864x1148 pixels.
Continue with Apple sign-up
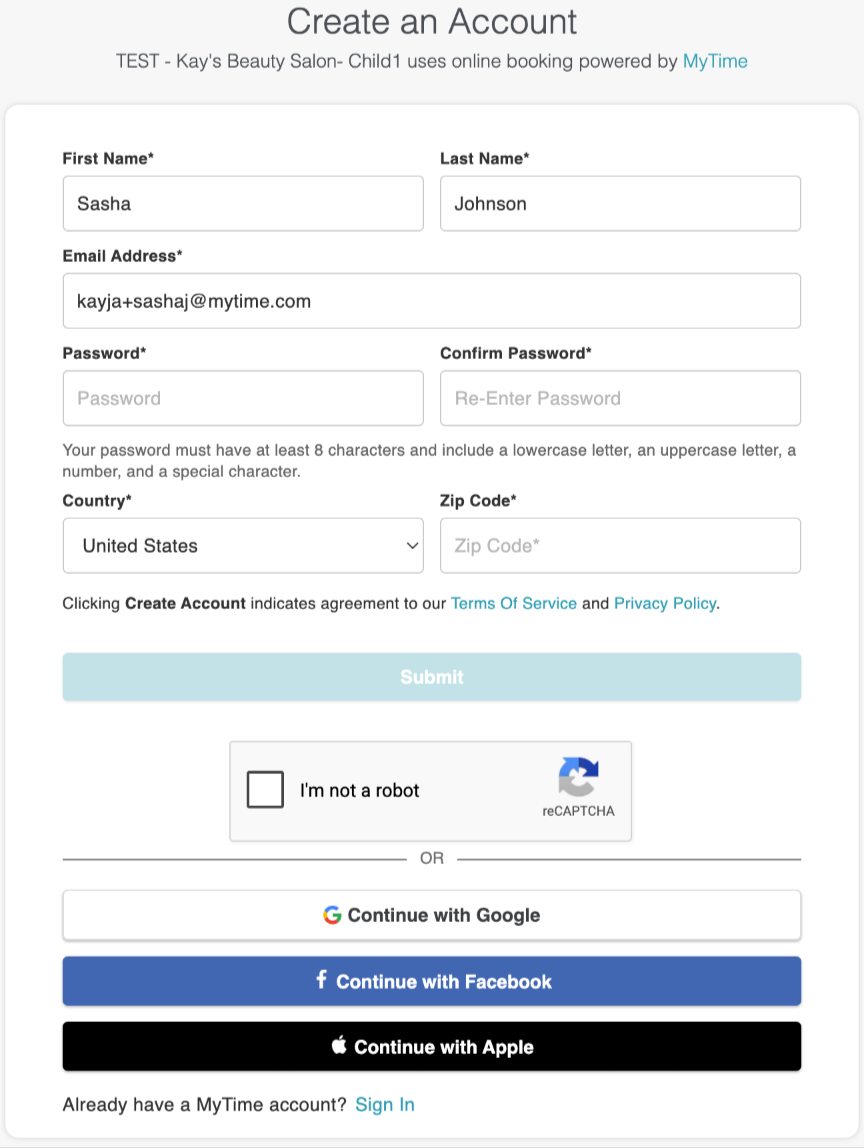(432, 1046)
